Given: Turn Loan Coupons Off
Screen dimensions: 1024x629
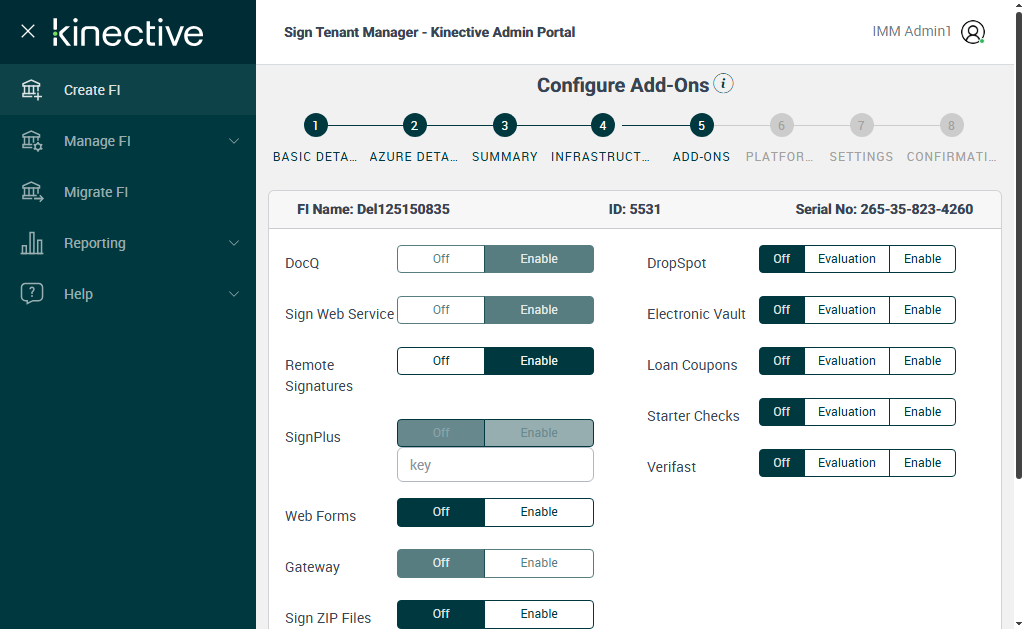Looking at the screenshot, I should (x=782, y=361).
